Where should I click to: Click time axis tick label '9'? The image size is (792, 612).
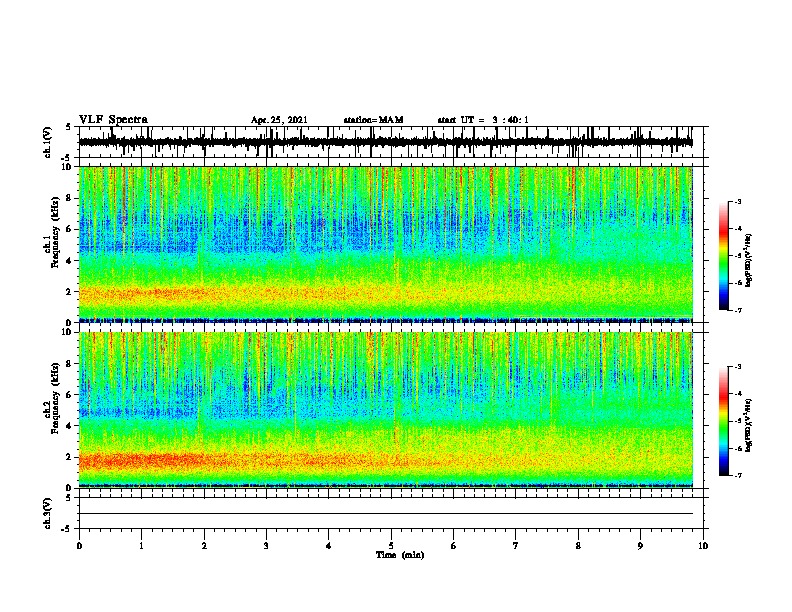[x=640, y=546]
